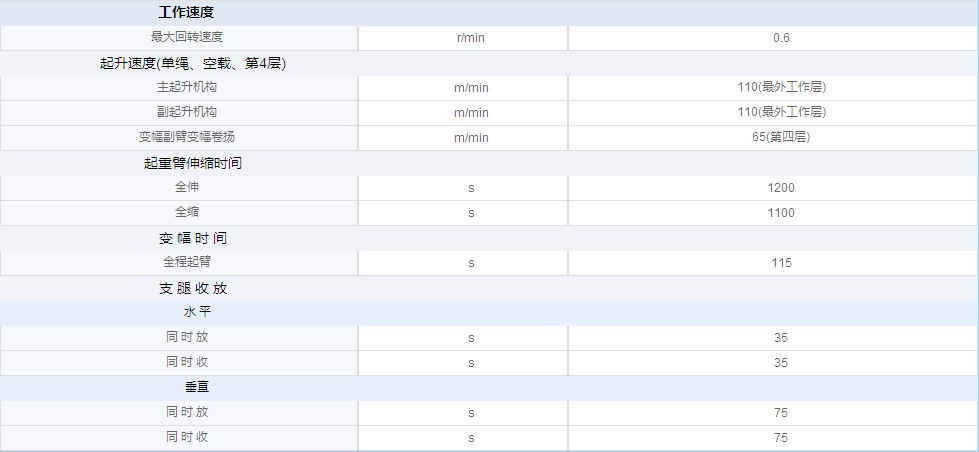Select the 最大回转速度 row label

coord(187,37)
